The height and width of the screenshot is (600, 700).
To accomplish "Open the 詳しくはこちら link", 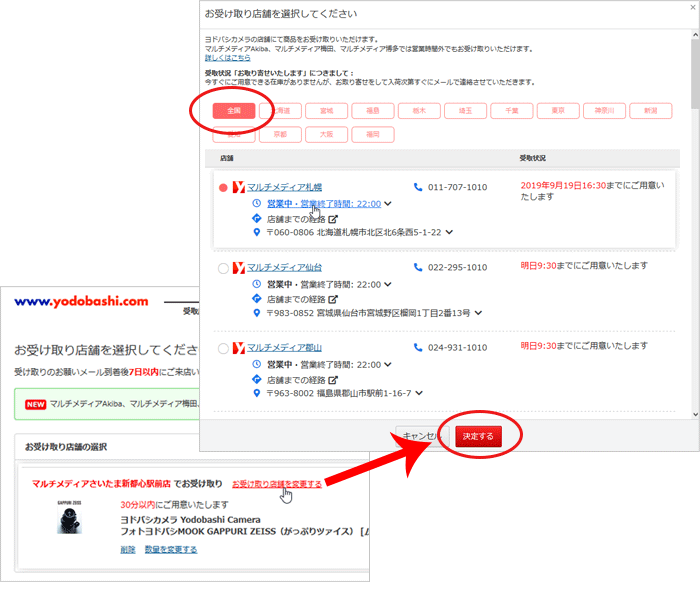I will [228, 58].
